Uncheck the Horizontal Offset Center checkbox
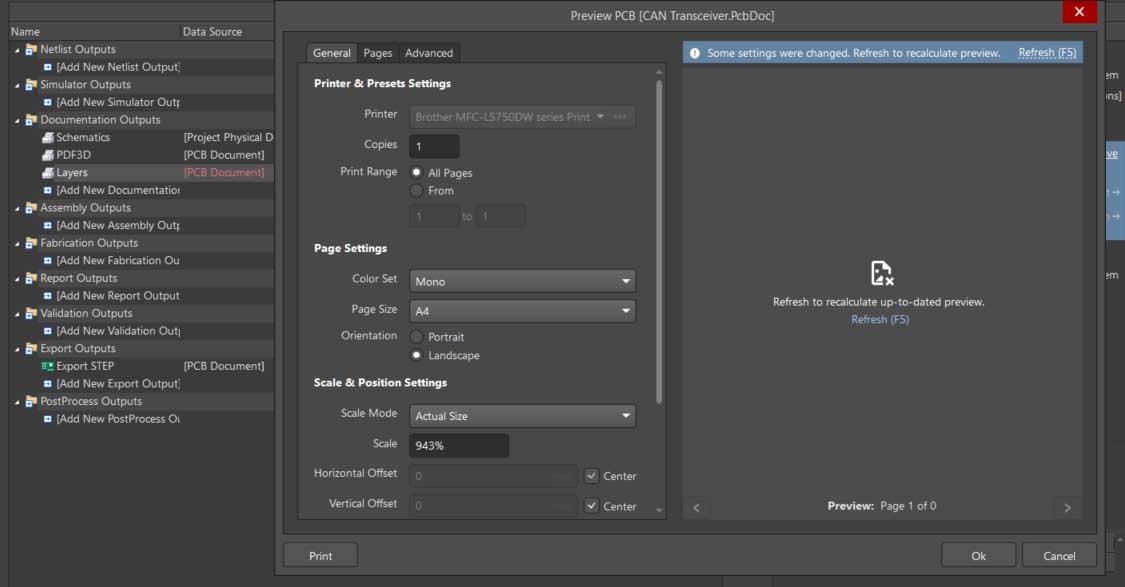Viewport: 1125px width, 587px height. [592, 476]
